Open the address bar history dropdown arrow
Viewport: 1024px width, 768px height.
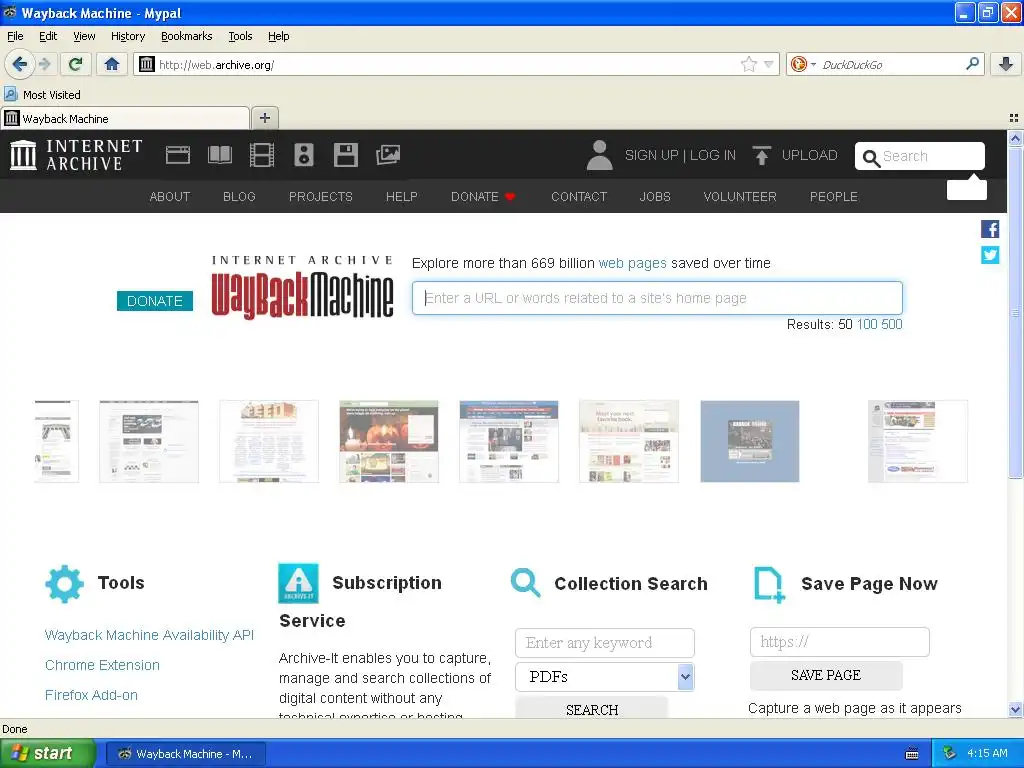click(769, 64)
